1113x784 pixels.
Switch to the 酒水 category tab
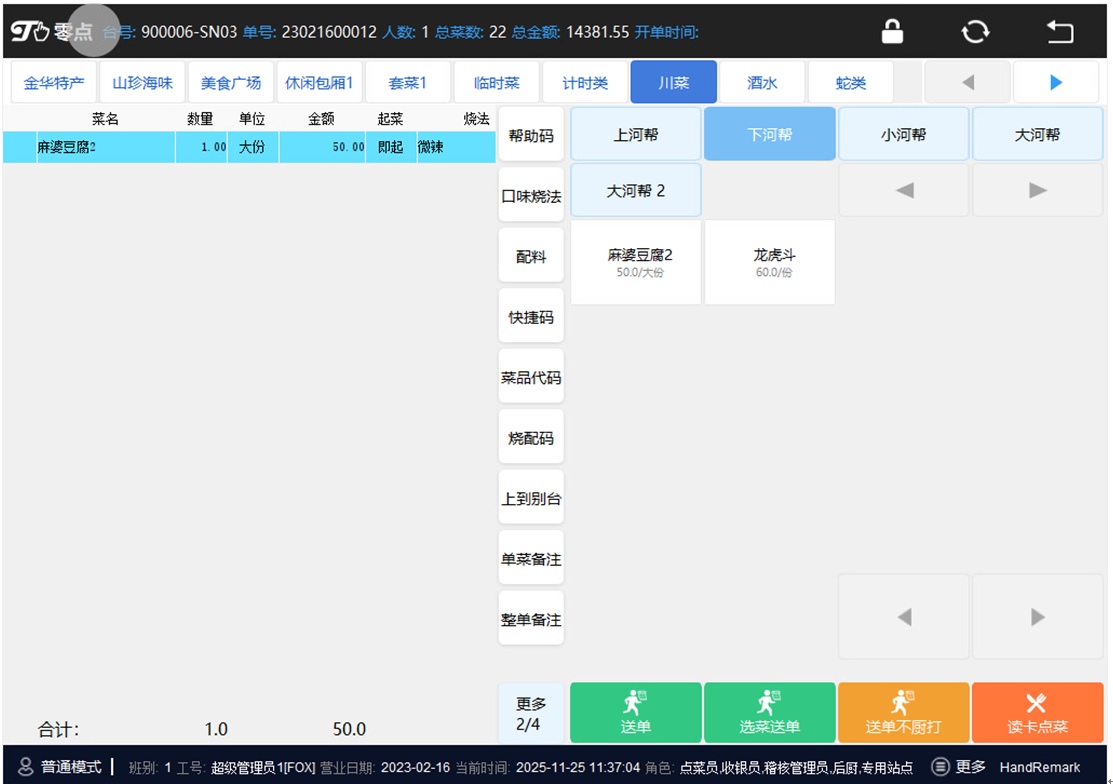click(x=762, y=83)
